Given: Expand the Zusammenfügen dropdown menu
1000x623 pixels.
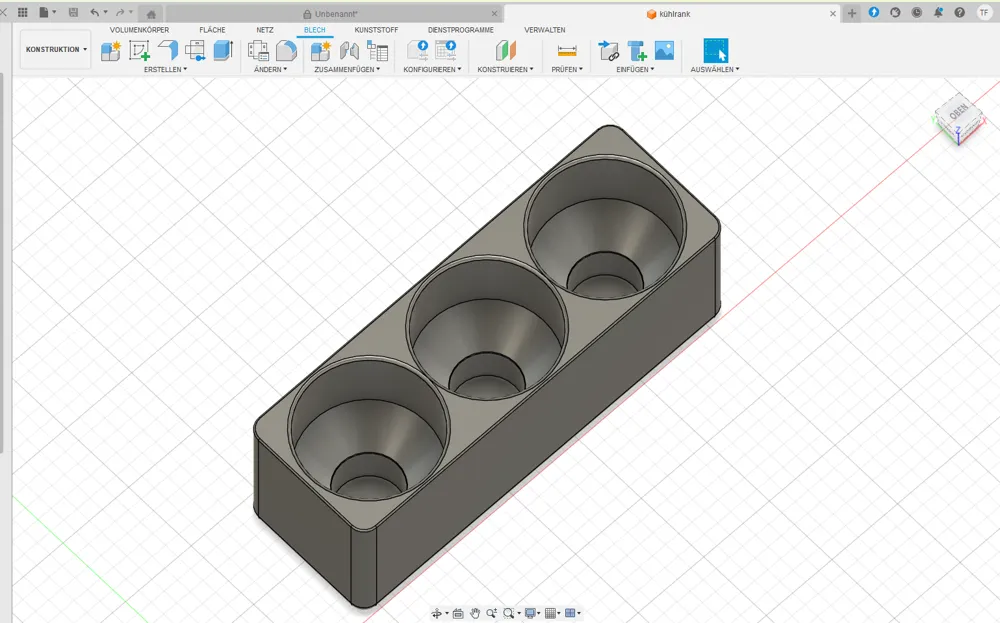Looking at the screenshot, I should (x=347, y=70).
